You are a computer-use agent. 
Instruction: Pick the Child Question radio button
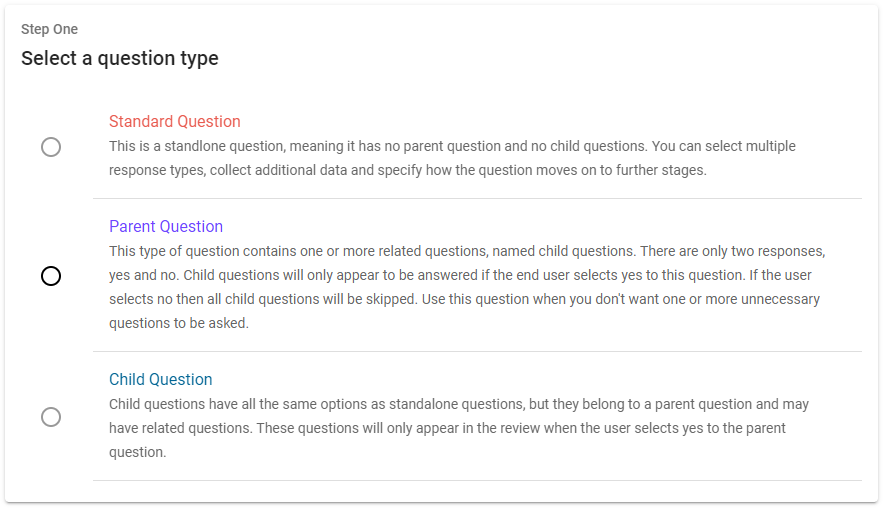tap(51, 417)
